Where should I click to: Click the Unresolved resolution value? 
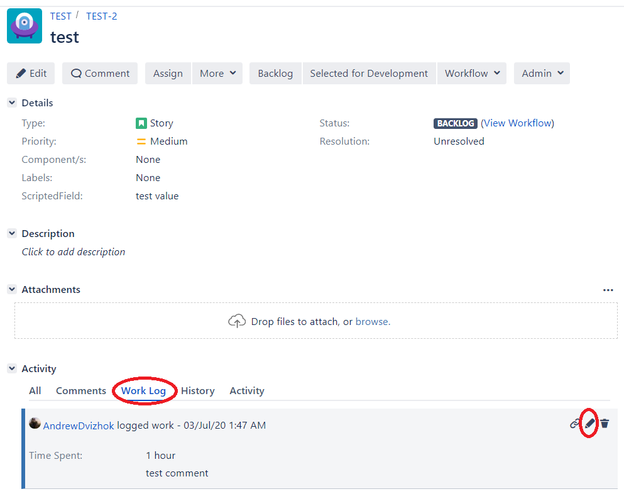click(x=459, y=141)
